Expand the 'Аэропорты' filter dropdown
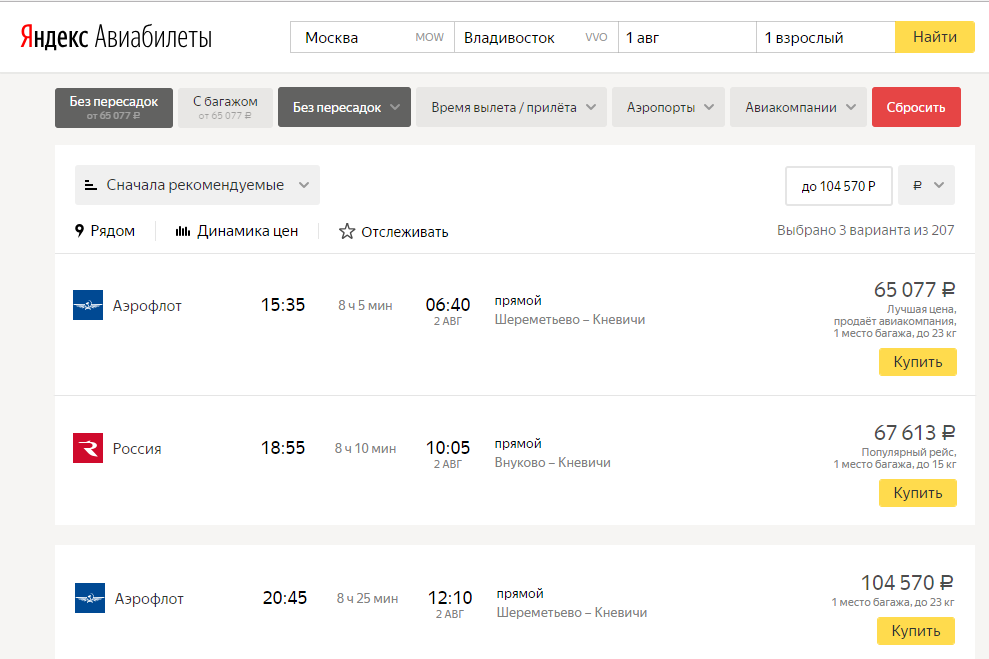 coord(669,108)
